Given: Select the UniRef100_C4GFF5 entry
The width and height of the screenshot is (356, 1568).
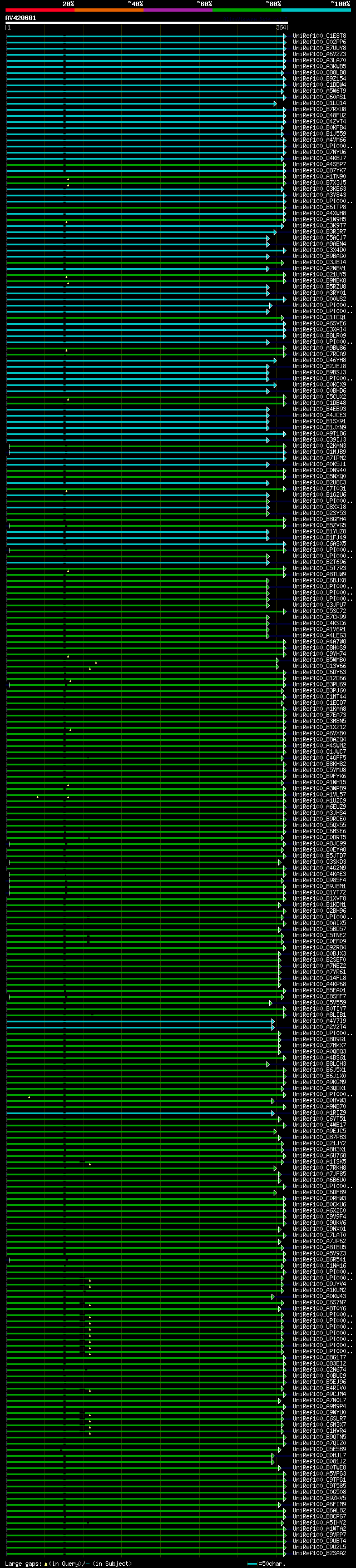Looking at the screenshot, I should [x=319, y=758].
